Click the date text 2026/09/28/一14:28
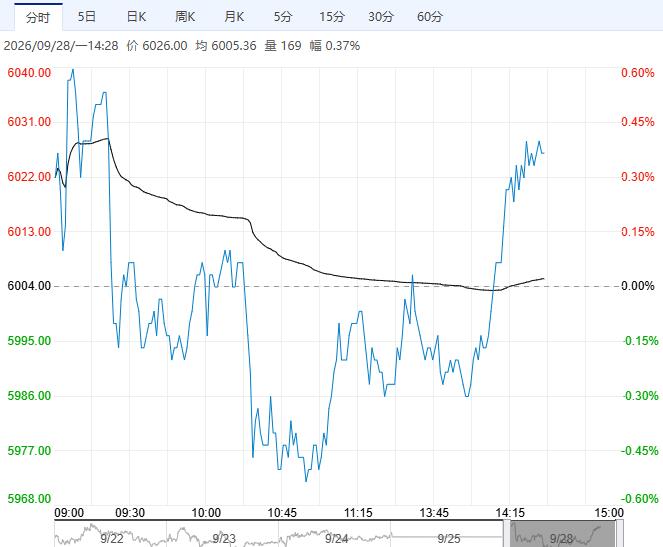The width and height of the screenshot is (663, 547). [x=61, y=46]
